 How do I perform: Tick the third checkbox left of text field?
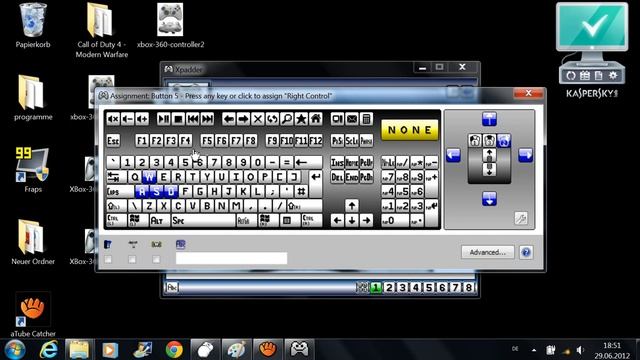tap(156, 259)
